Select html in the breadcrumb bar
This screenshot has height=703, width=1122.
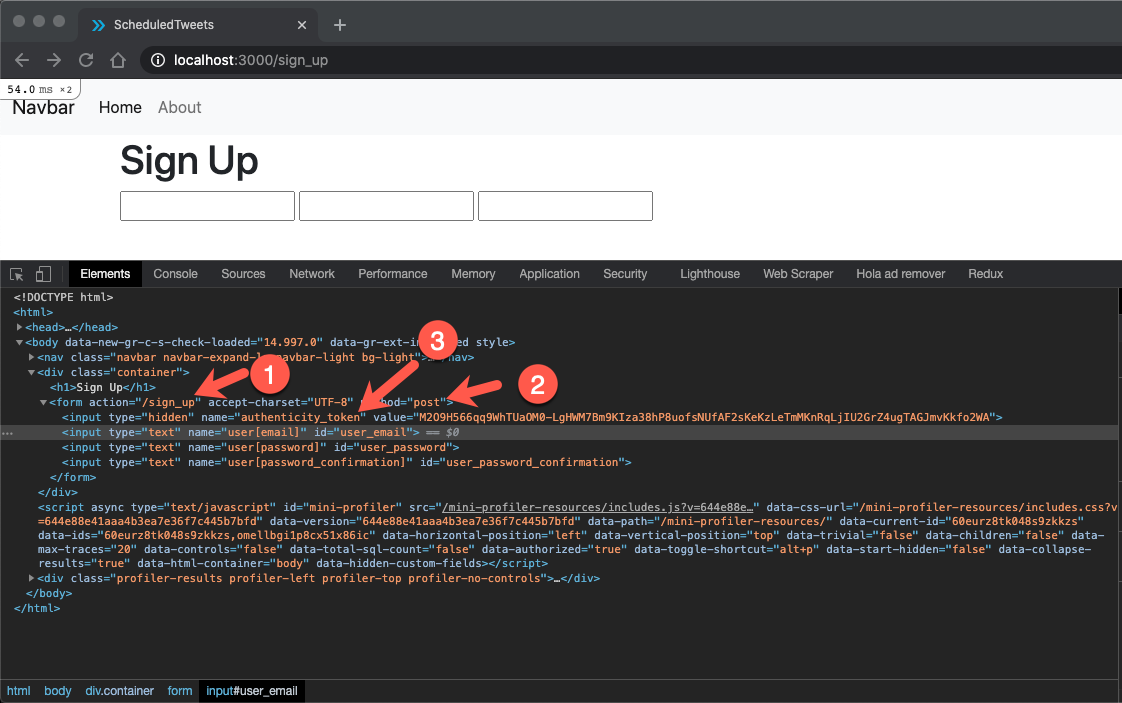[x=19, y=691]
